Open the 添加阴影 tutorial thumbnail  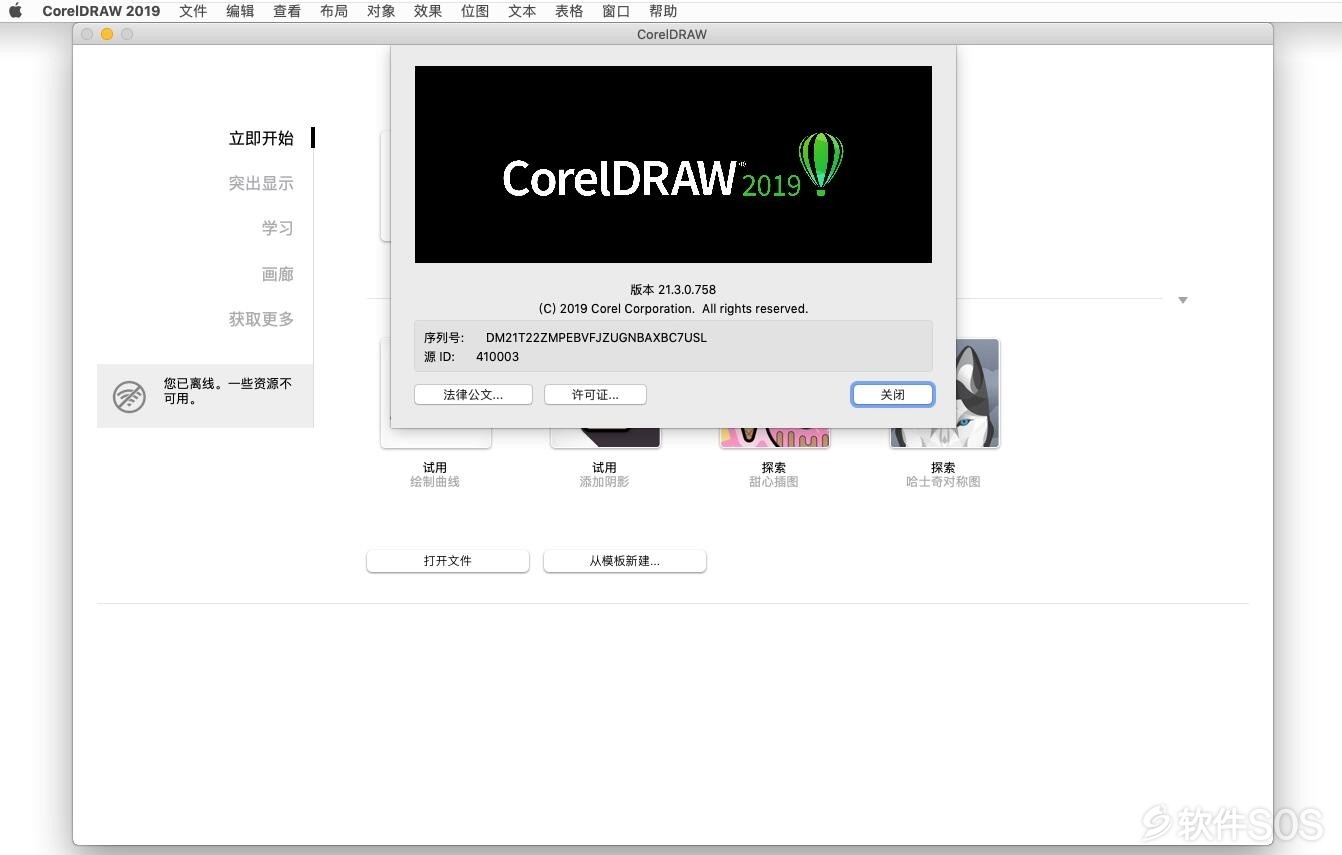605,436
